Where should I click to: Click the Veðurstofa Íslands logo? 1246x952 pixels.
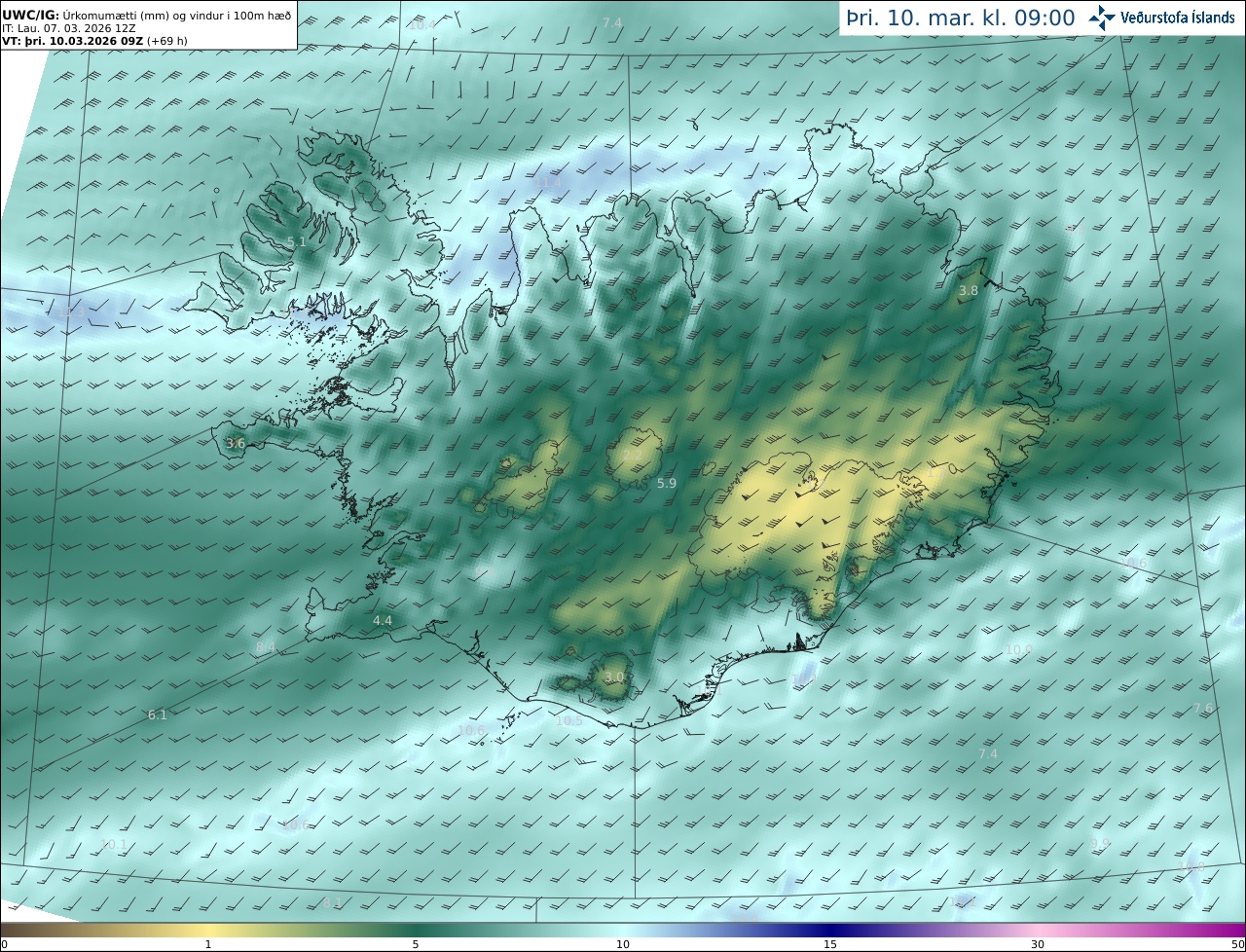click(1161, 18)
